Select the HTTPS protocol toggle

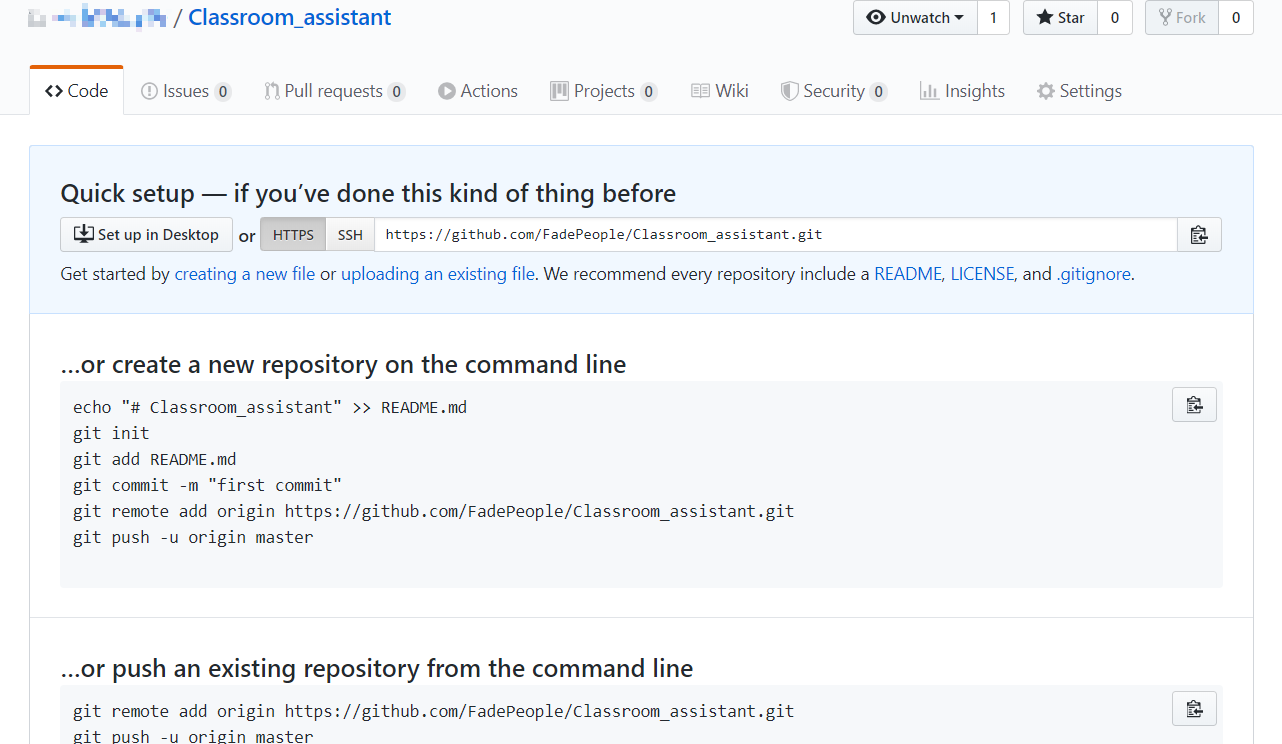pyautogui.click(x=293, y=235)
